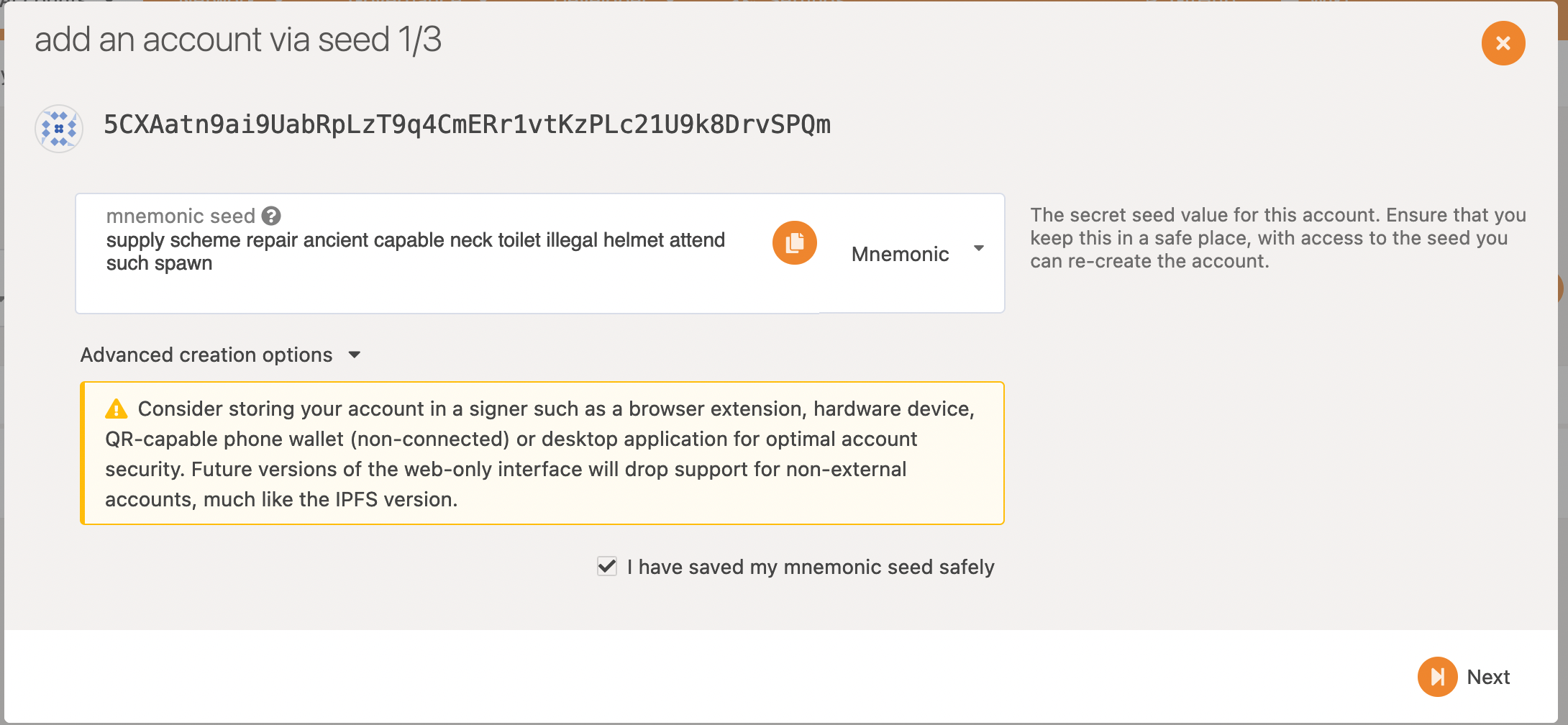This screenshot has width=1568, height=725.
Task: Click the words 'such spawn' in the seed
Action: pos(159,263)
